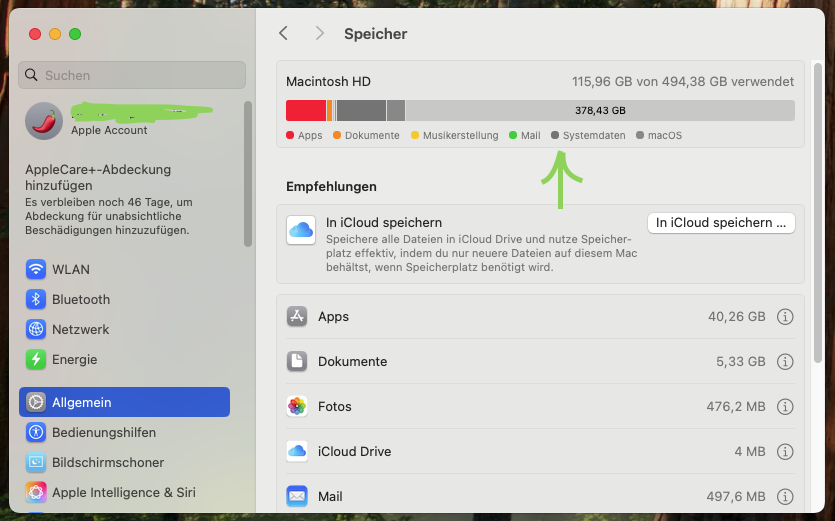835x521 pixels.
Task: Click the Apps App Store icon
Action: pos(297,316)
